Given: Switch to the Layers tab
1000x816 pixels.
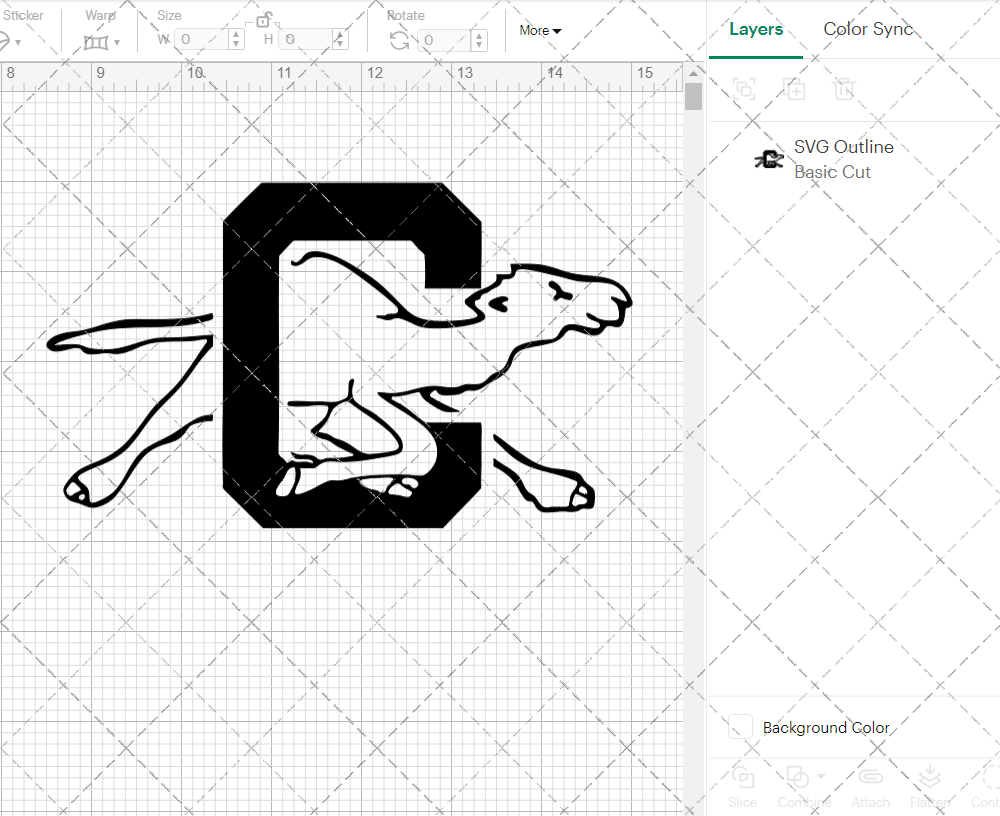Looking at the screenshot, I should (756, 29).
